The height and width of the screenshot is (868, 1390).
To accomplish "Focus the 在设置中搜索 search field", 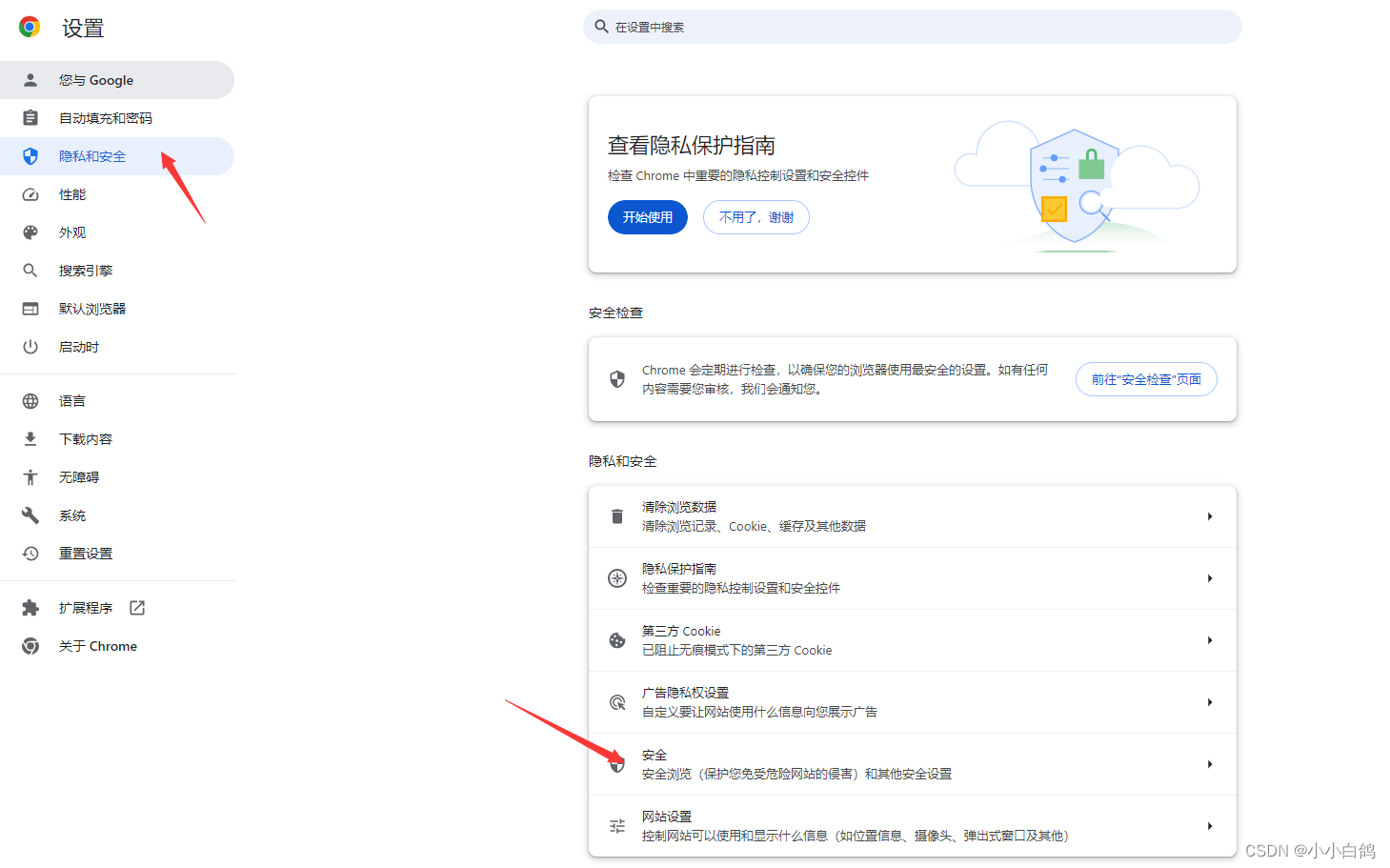I will point(912,27).
